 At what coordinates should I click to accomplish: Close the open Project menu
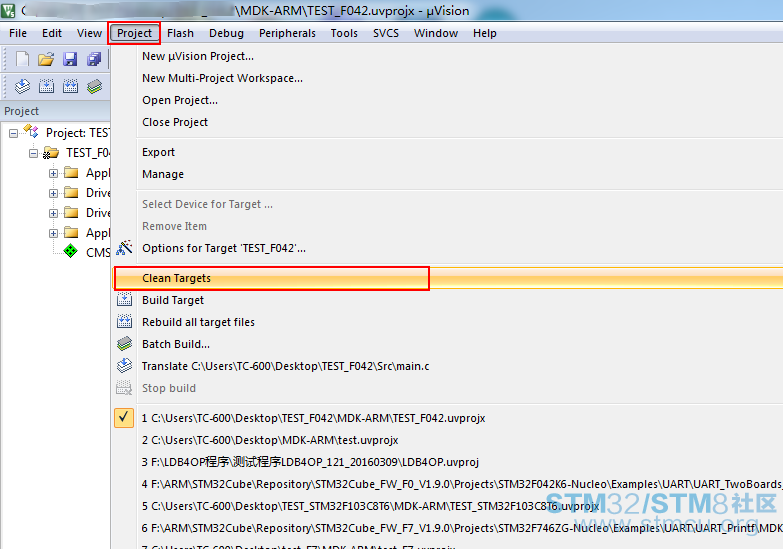click(134, 33)
